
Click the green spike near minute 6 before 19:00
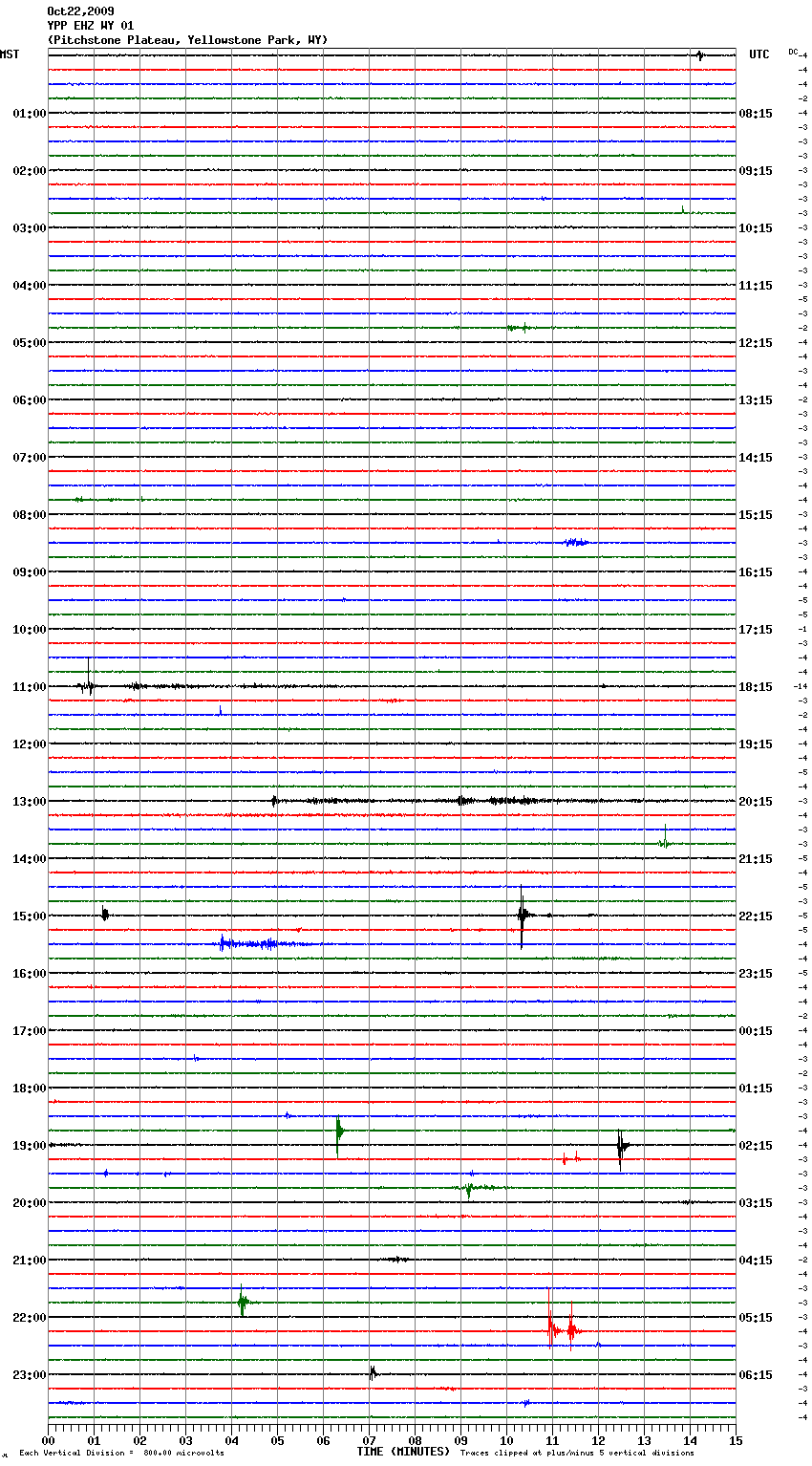click(338, 1133)
